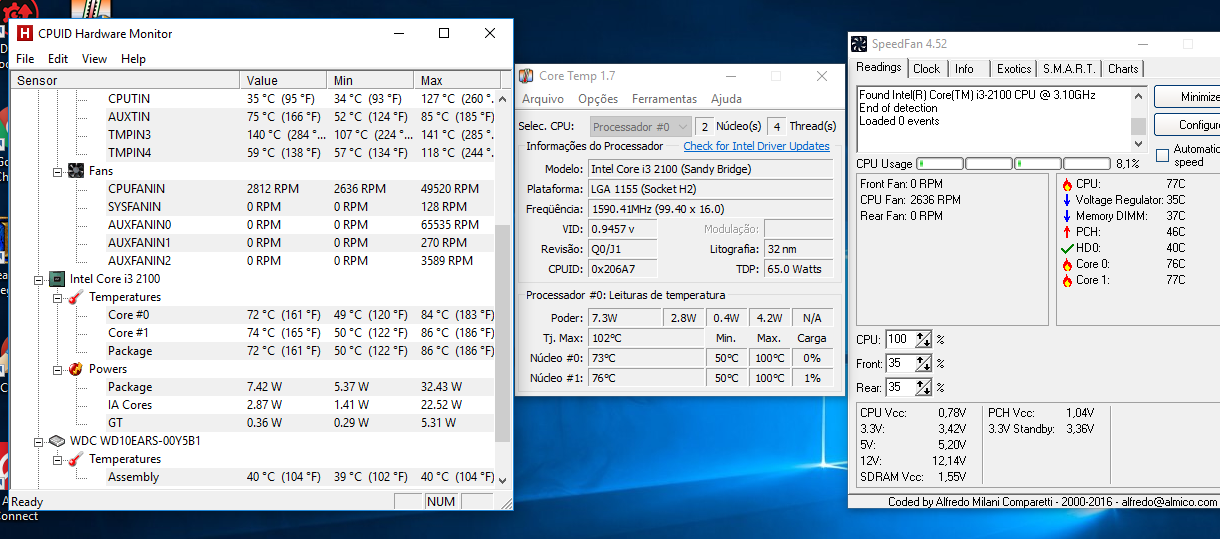Screen dimensions: 1220x539
Task: Collapse the Fans node in sensor tree
Action: [58, 171]
